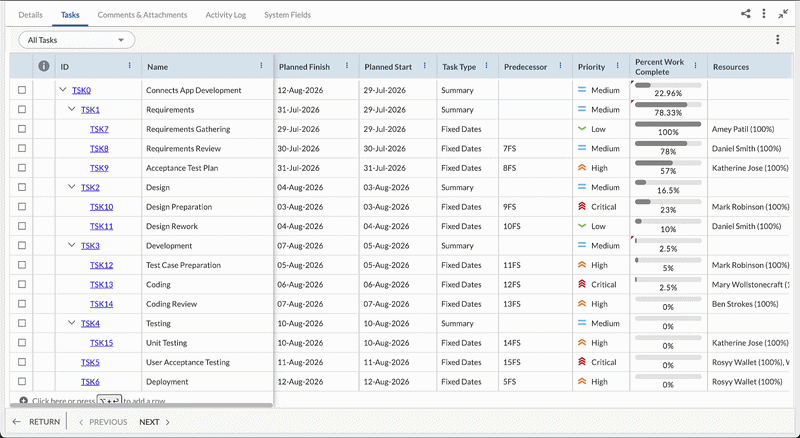Open Task Type column menu
The height and width of the screenshot is (438, 800).
click(x=486, y=65)
